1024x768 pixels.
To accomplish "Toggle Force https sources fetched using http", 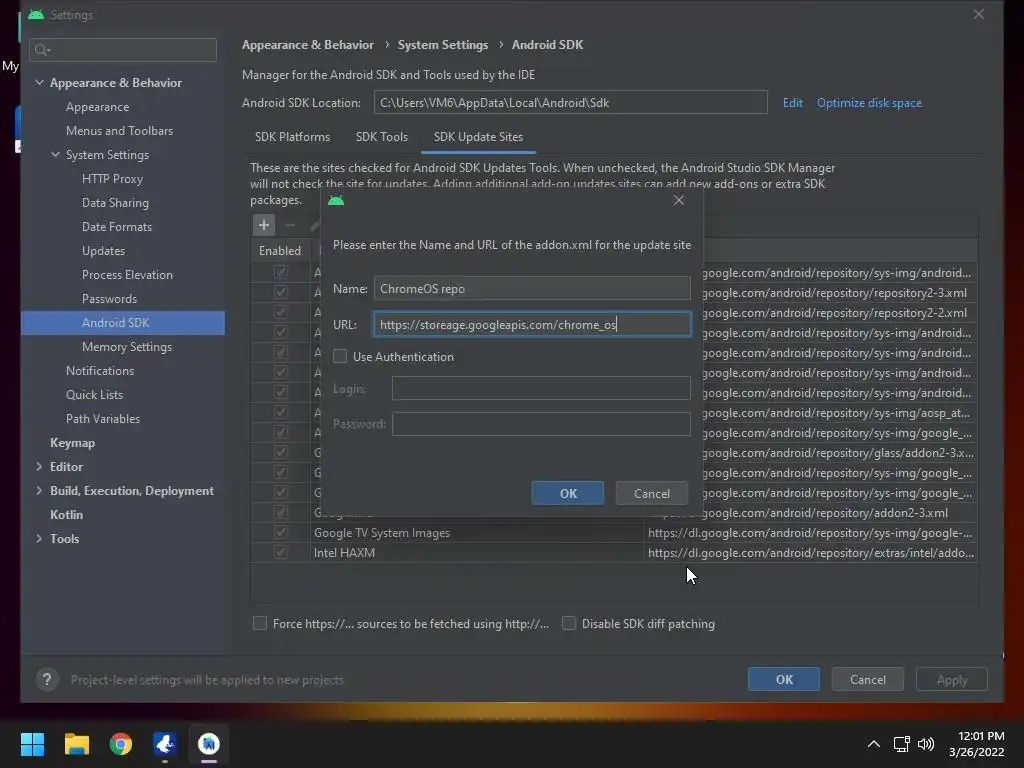I will point(260,624).
